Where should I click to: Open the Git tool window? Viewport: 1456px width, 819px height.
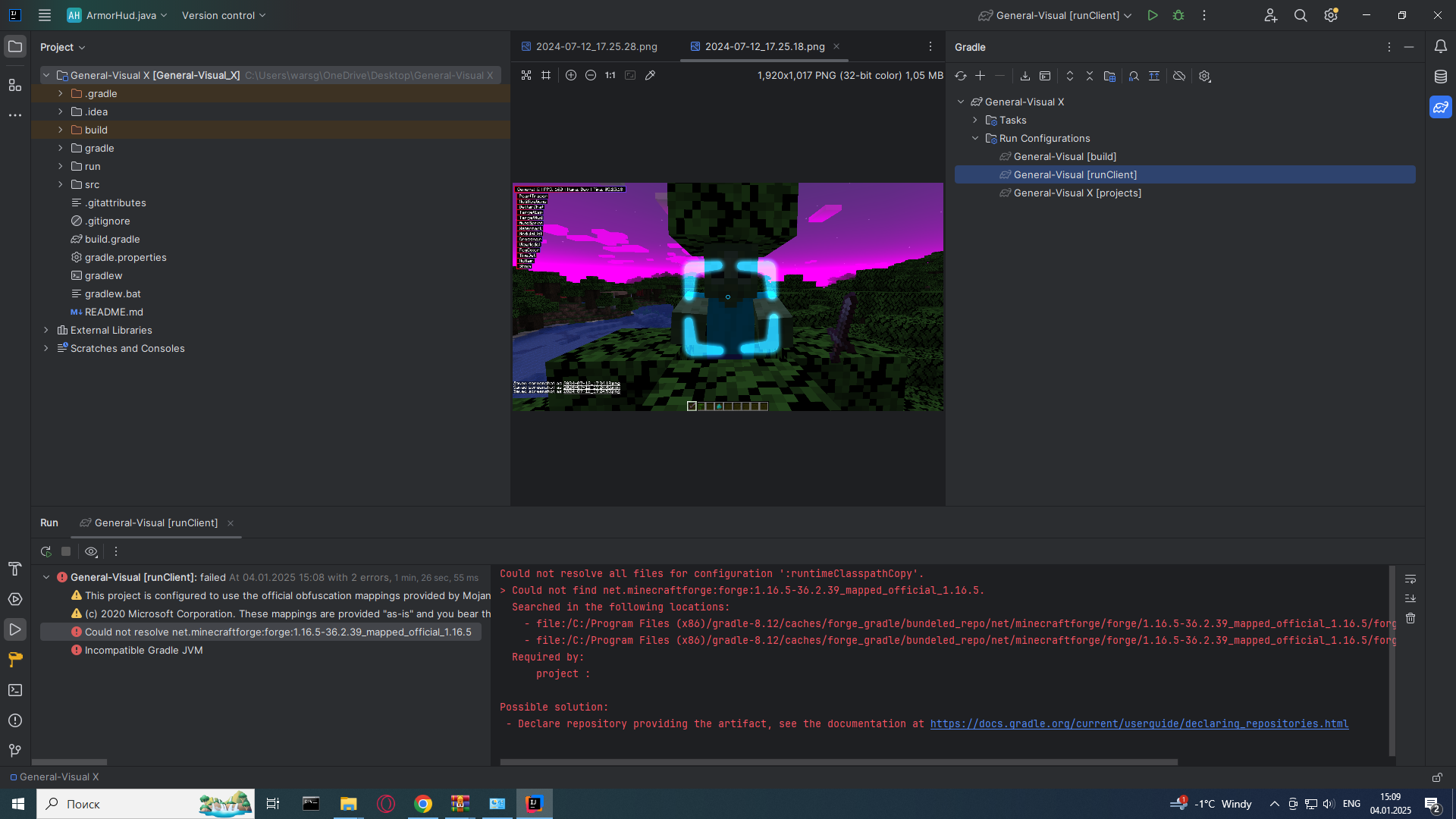point(15,751)
